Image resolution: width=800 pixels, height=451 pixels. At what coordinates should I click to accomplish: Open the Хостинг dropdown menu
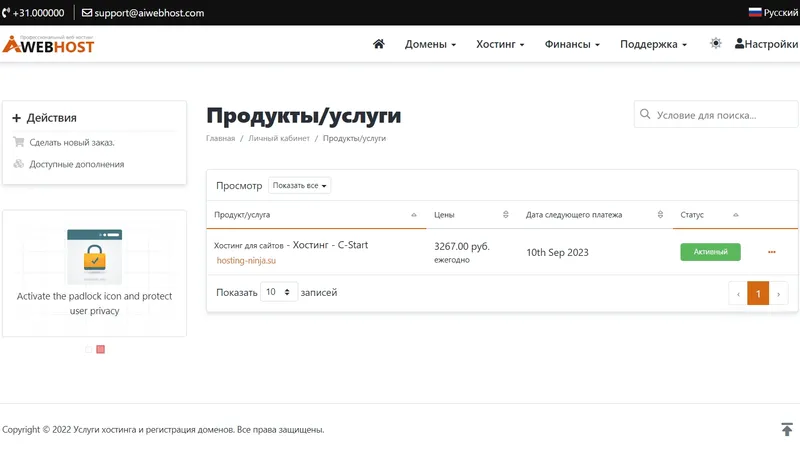(500, 44)
